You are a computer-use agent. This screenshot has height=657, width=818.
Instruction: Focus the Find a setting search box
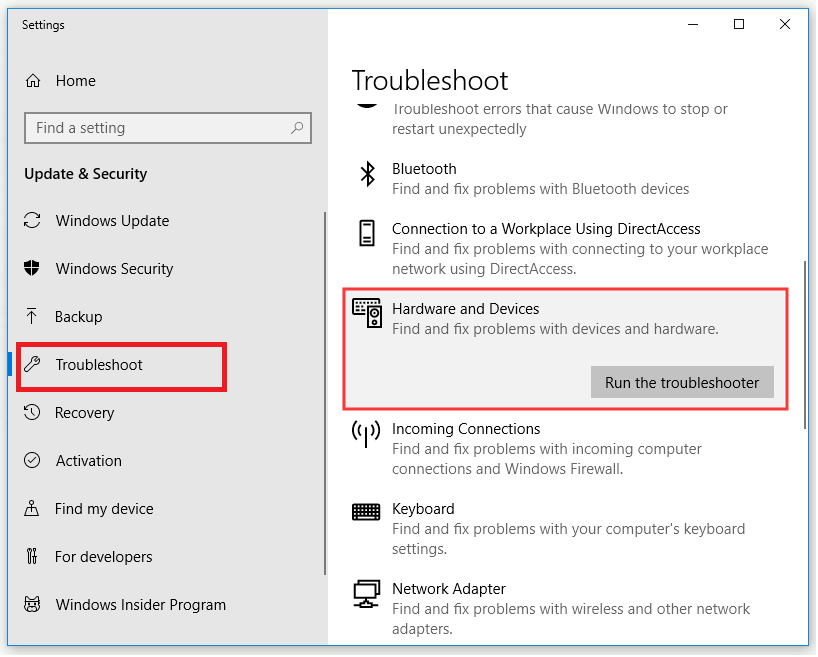click(168, 128)
